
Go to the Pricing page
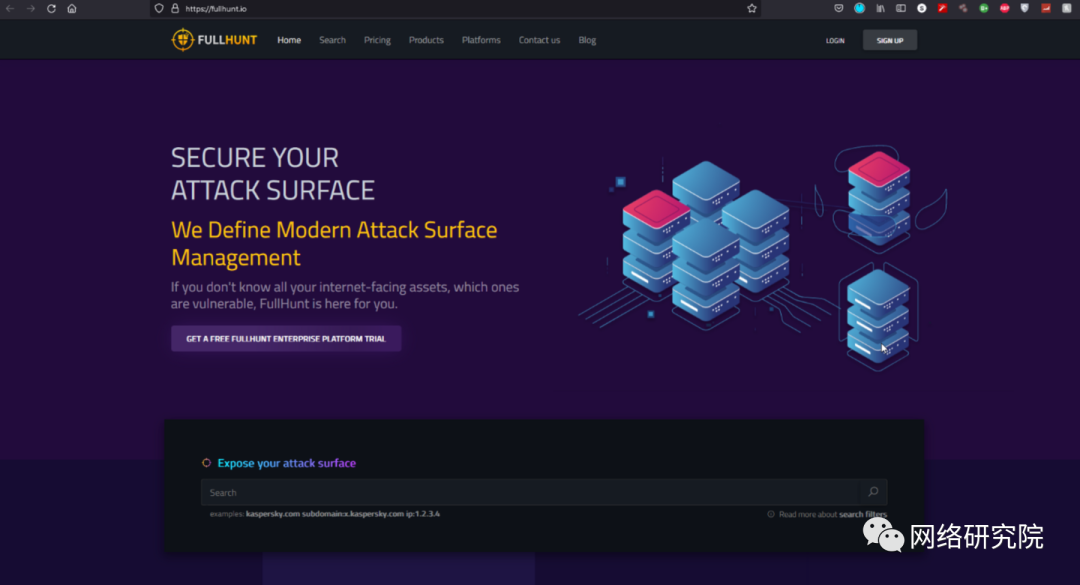(x=377, y=40)
